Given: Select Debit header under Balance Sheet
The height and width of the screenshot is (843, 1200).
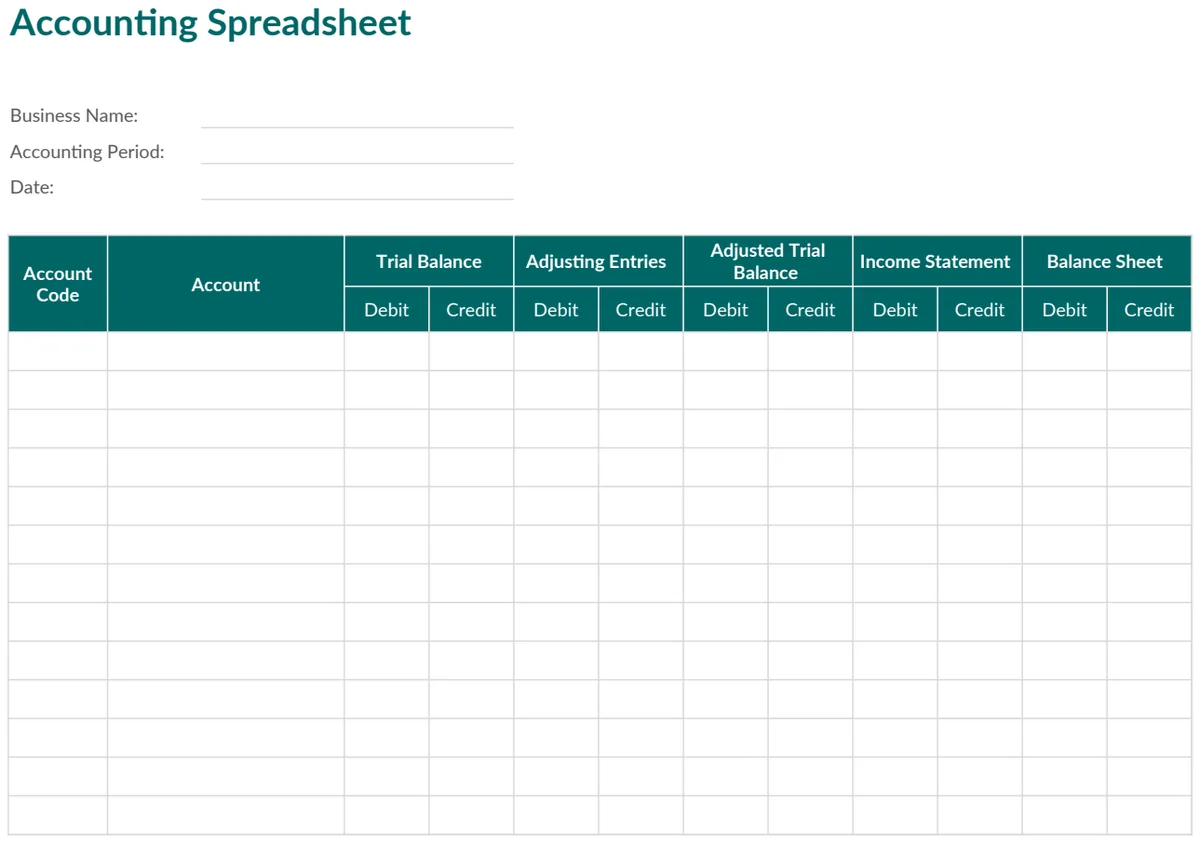Looking at the screenshot, I should [x=1064, y=310].
